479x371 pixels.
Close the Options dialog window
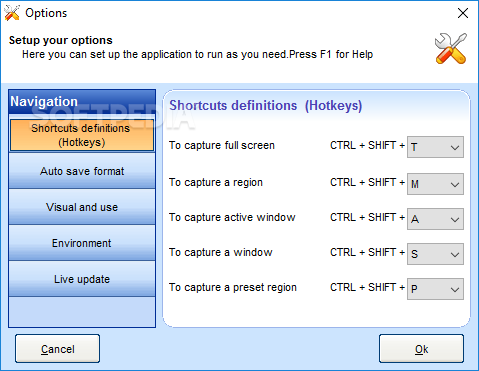pyautogui.click(x=463, y=13)
